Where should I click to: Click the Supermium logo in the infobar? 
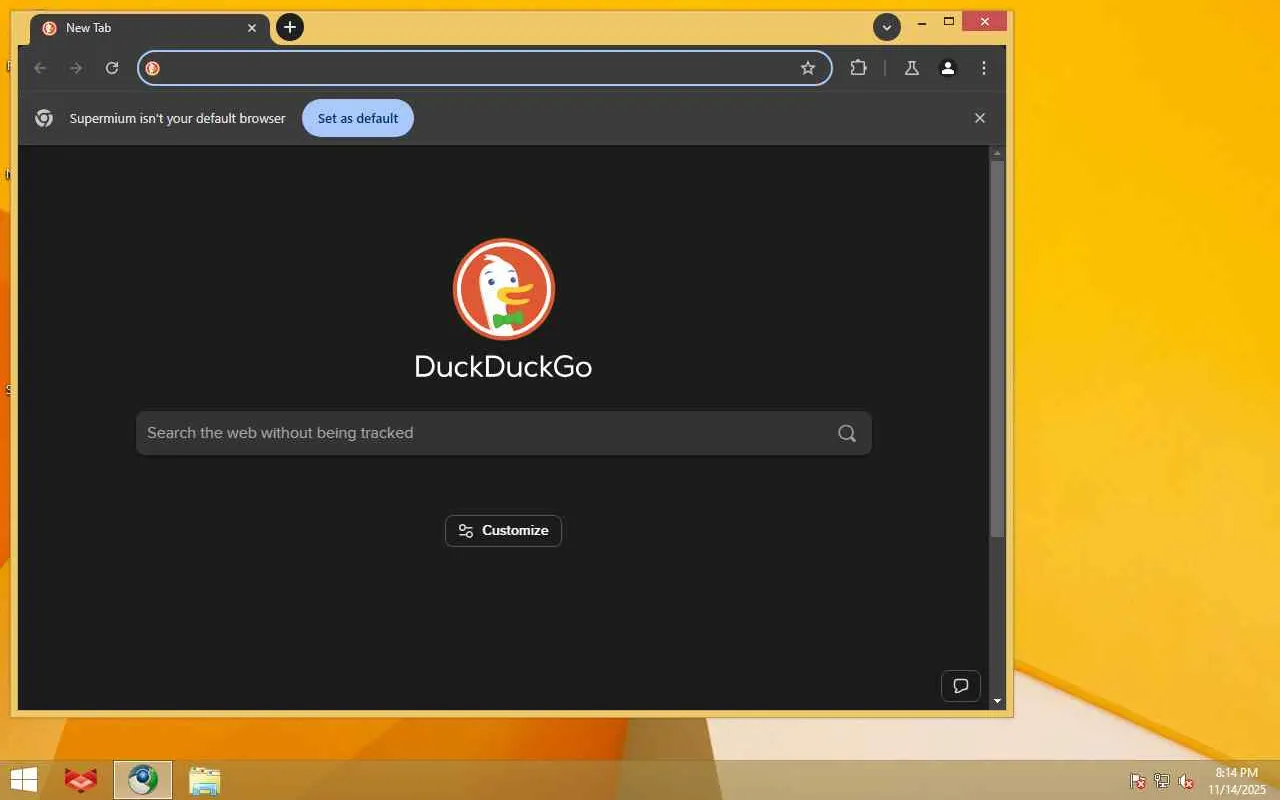point(44,118)
